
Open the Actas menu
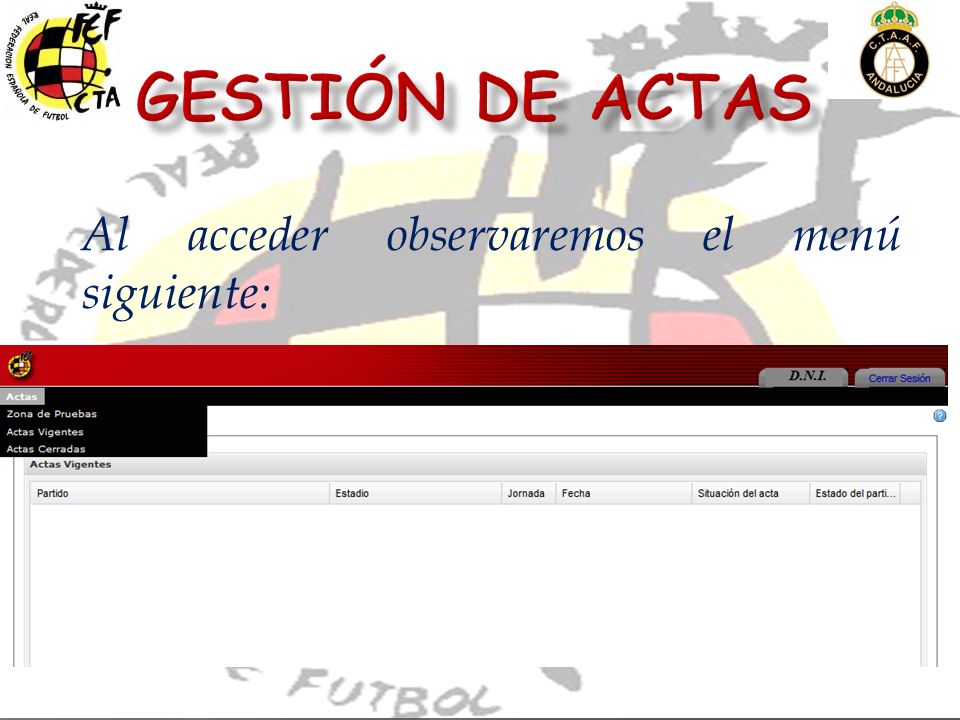pyautogui.click(x=22, y=396)
